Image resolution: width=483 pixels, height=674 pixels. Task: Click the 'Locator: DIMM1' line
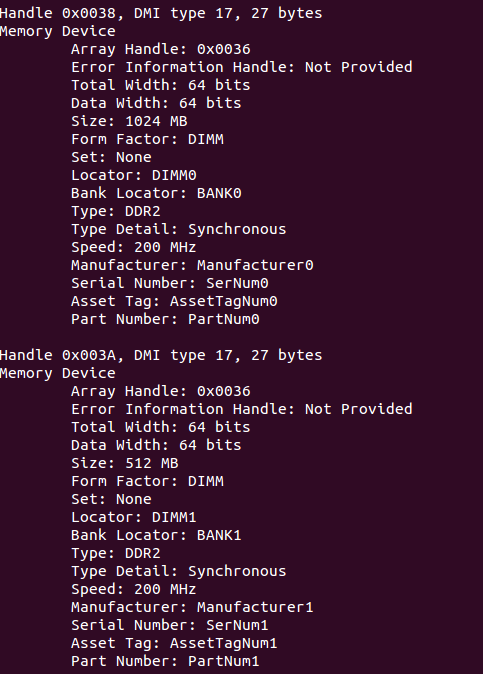(134, 518)
